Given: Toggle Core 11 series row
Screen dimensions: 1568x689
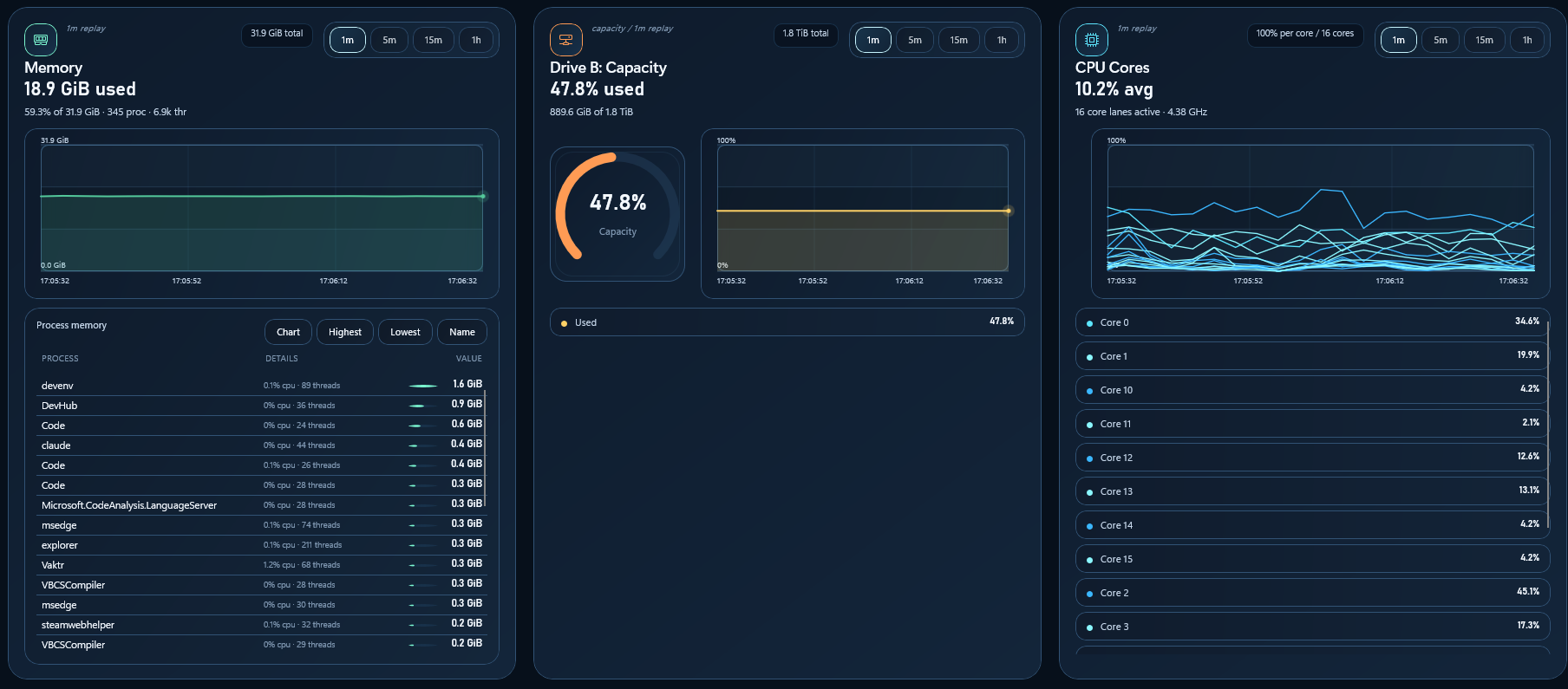Looking at the screenshot, I should coord(1312,424).
